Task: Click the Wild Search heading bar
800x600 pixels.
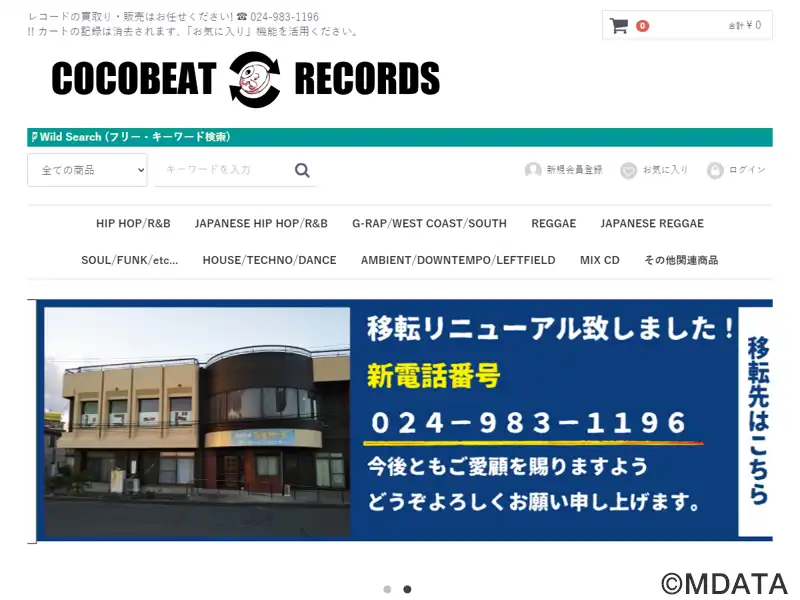Action: (x=400, y=137)
